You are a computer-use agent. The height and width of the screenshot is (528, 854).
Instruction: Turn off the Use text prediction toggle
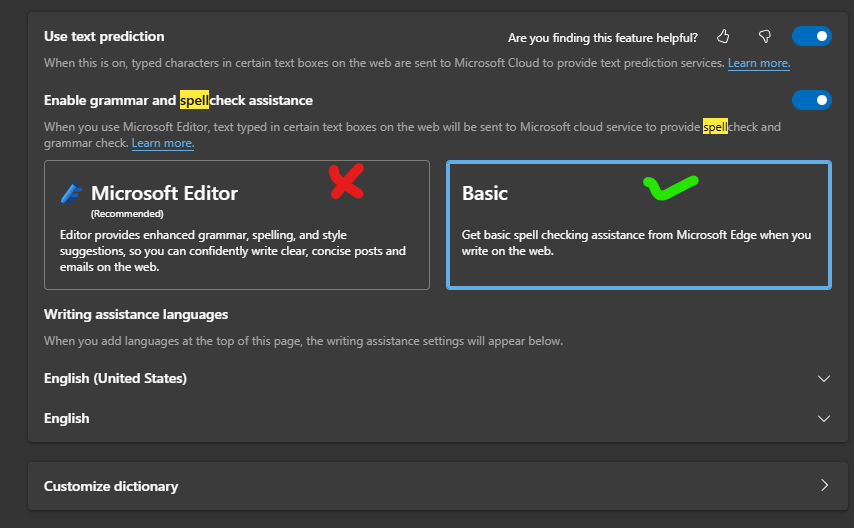[811, 37]
